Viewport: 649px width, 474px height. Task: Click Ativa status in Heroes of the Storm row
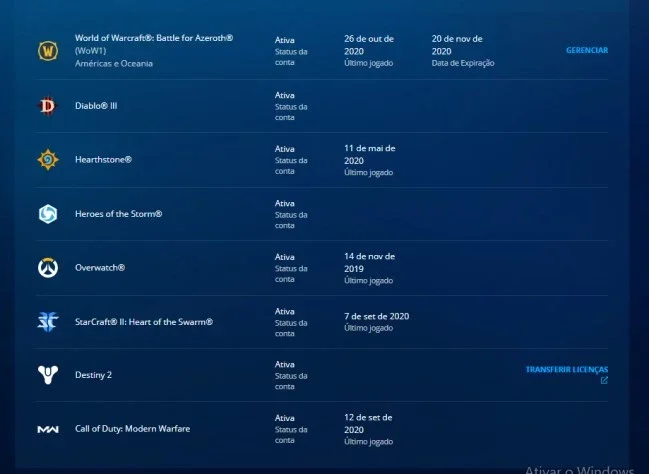tap(285, 204)
